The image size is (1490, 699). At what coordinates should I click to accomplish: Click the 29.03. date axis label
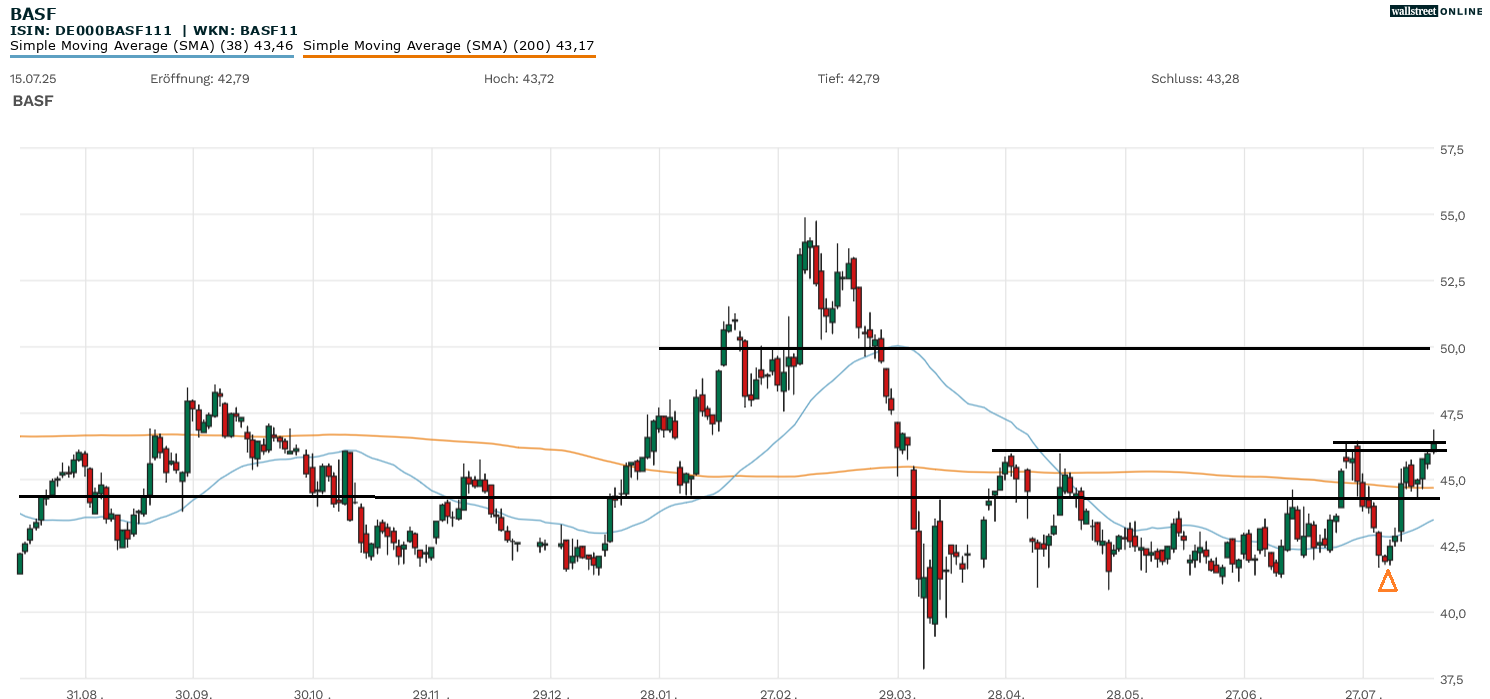[897, 692]
